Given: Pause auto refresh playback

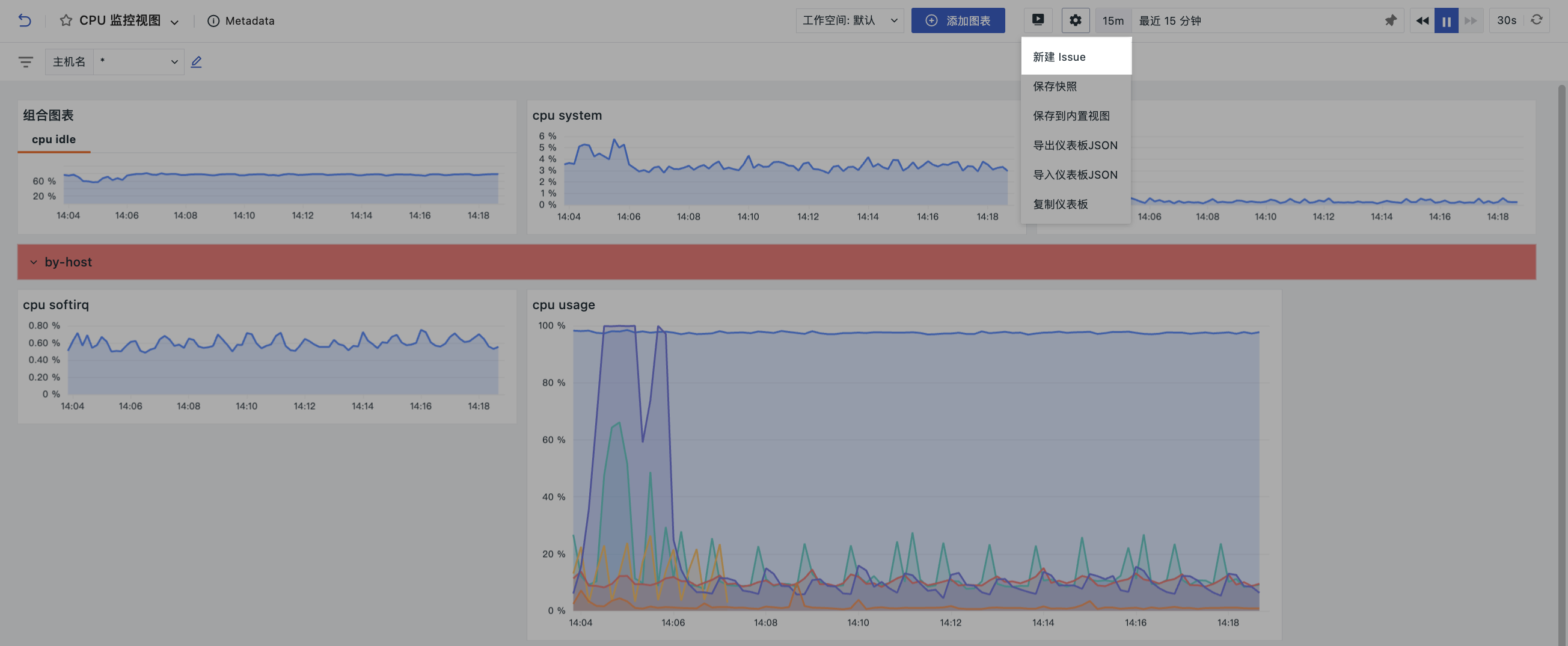Looking at the screenshot, I should [1447, 20].
